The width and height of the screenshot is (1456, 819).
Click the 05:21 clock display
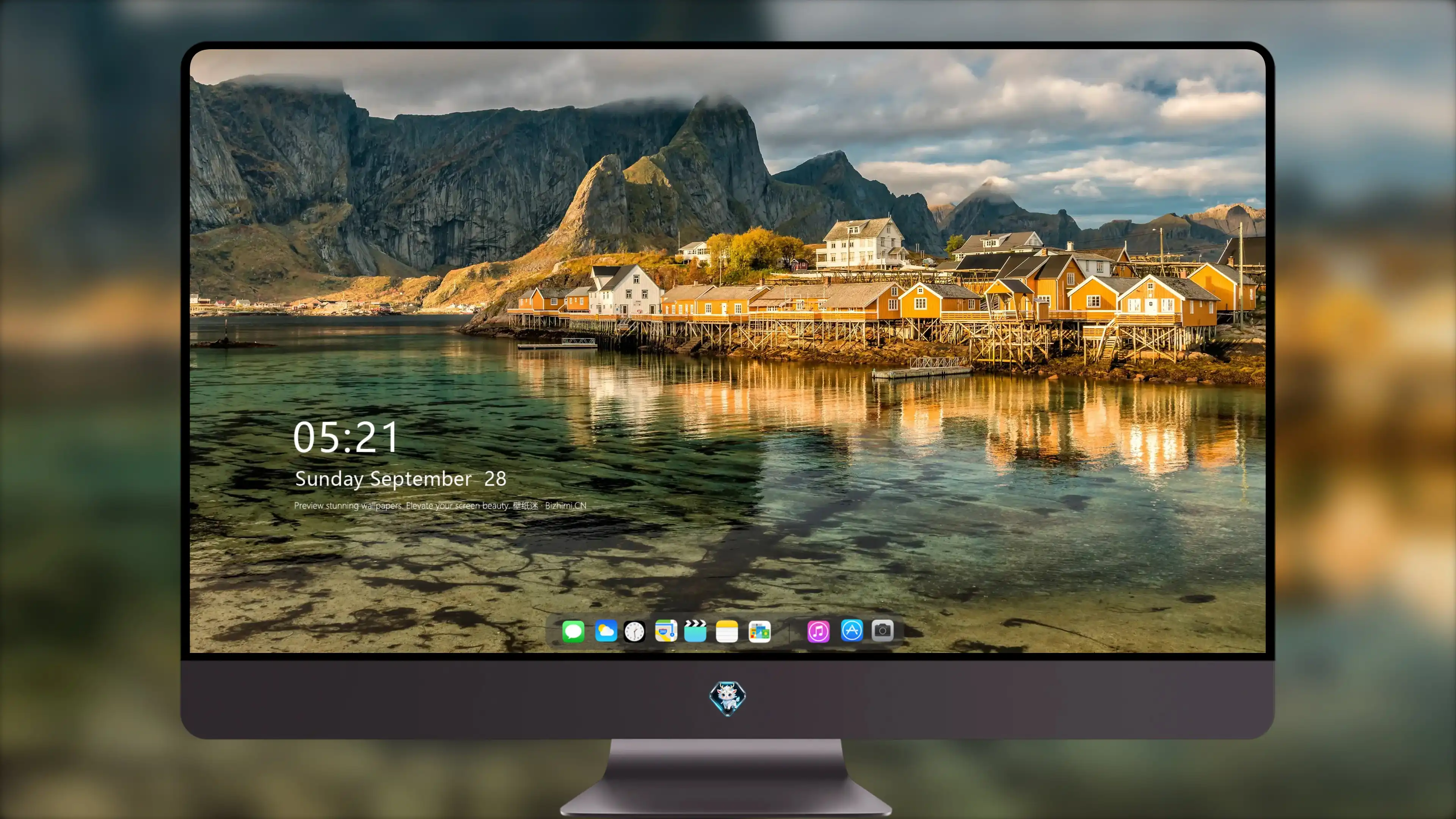345,438
